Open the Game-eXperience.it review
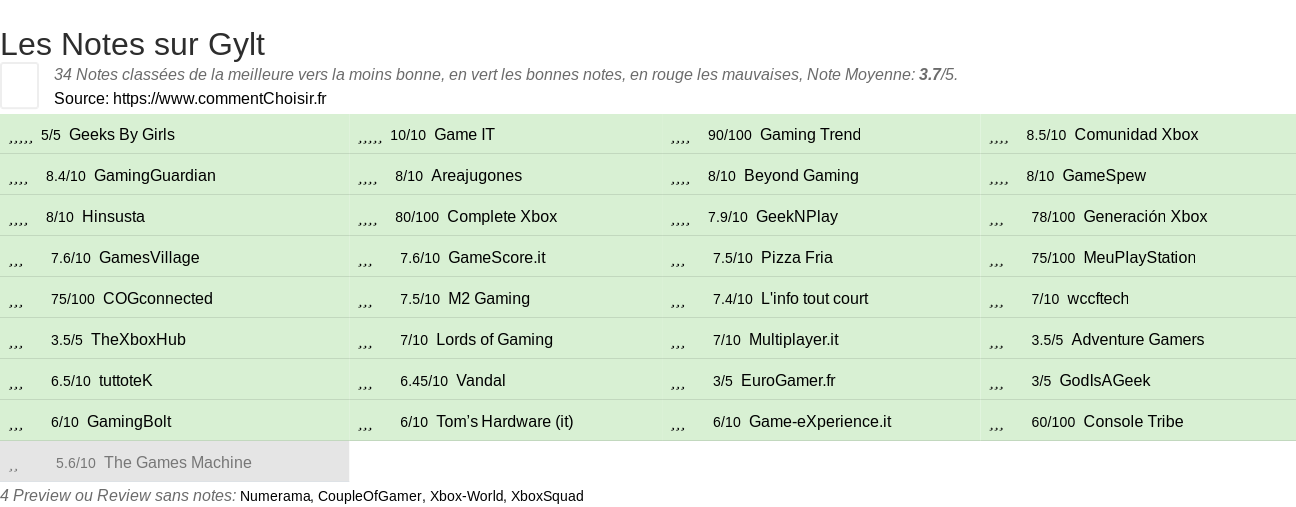Image resolution: width=1296 pixels, height=507 pixels. (820, 421)
